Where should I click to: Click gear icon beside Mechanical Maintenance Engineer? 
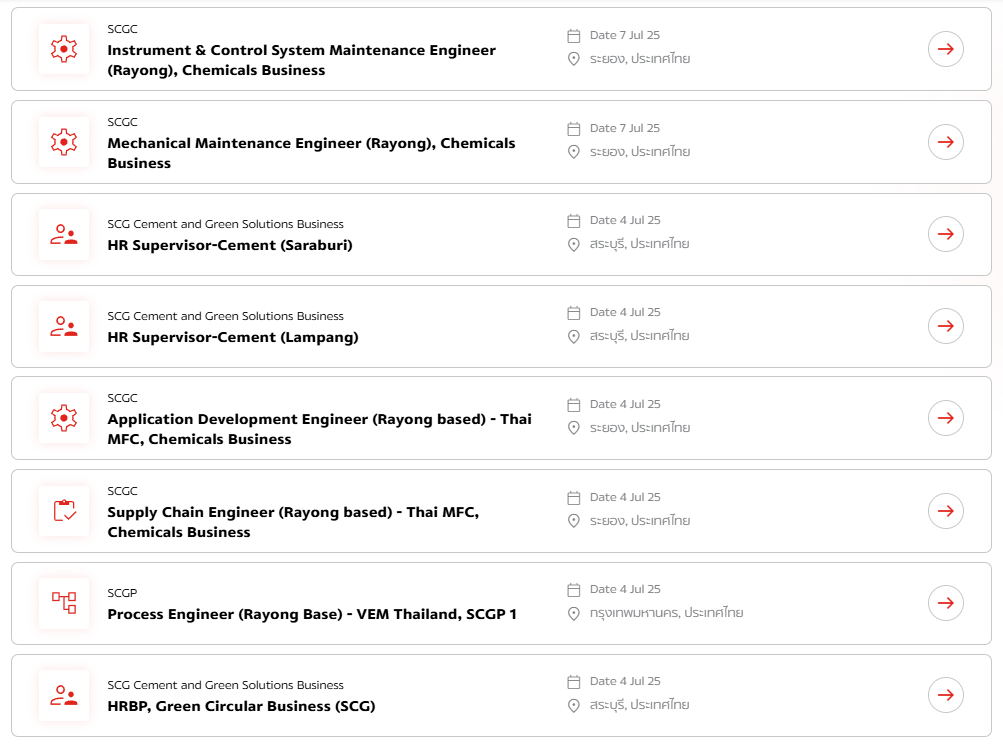coord(64,142)
